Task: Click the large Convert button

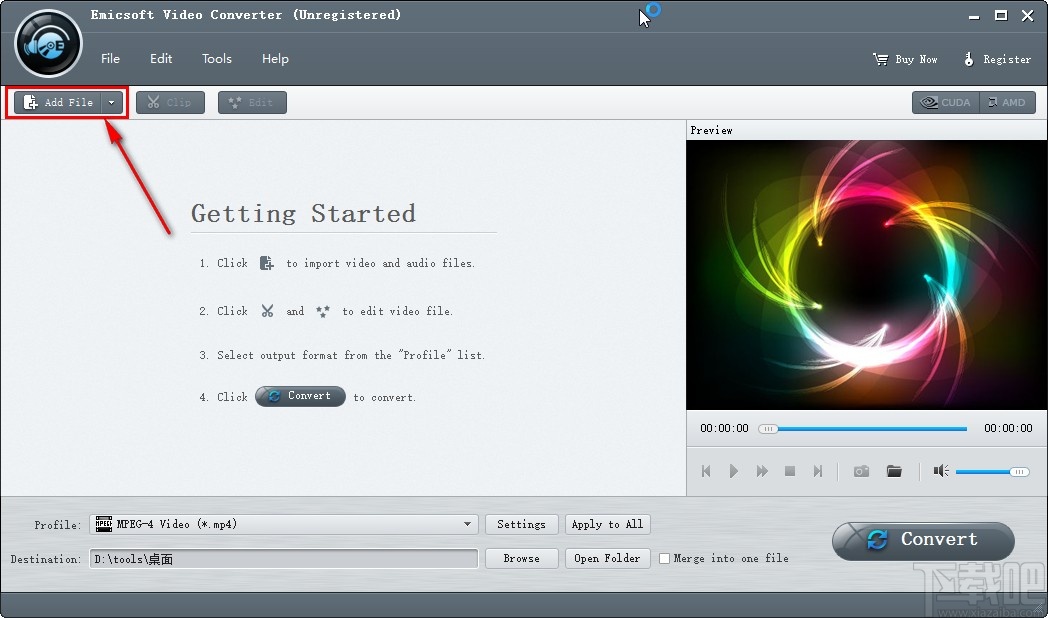Action: 923,540
